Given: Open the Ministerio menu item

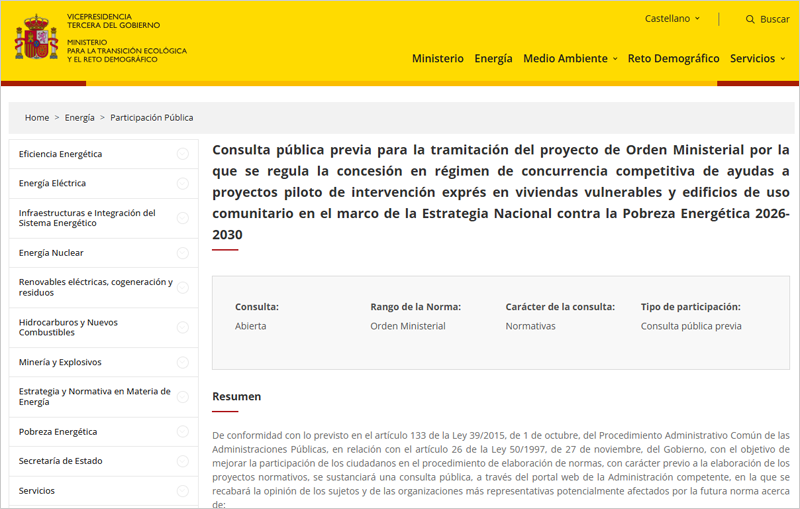Looking at the screenshot, I should (437, 59).
